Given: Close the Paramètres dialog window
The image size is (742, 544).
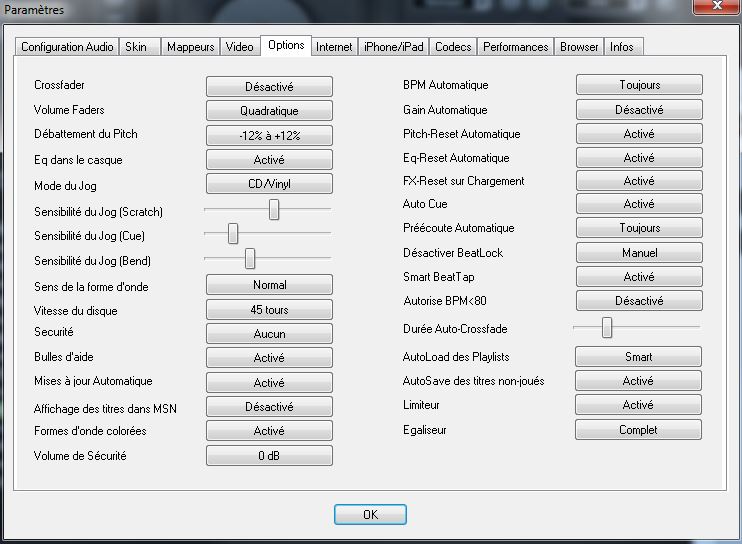Looking at the screenshot, I should coord(711,9).
